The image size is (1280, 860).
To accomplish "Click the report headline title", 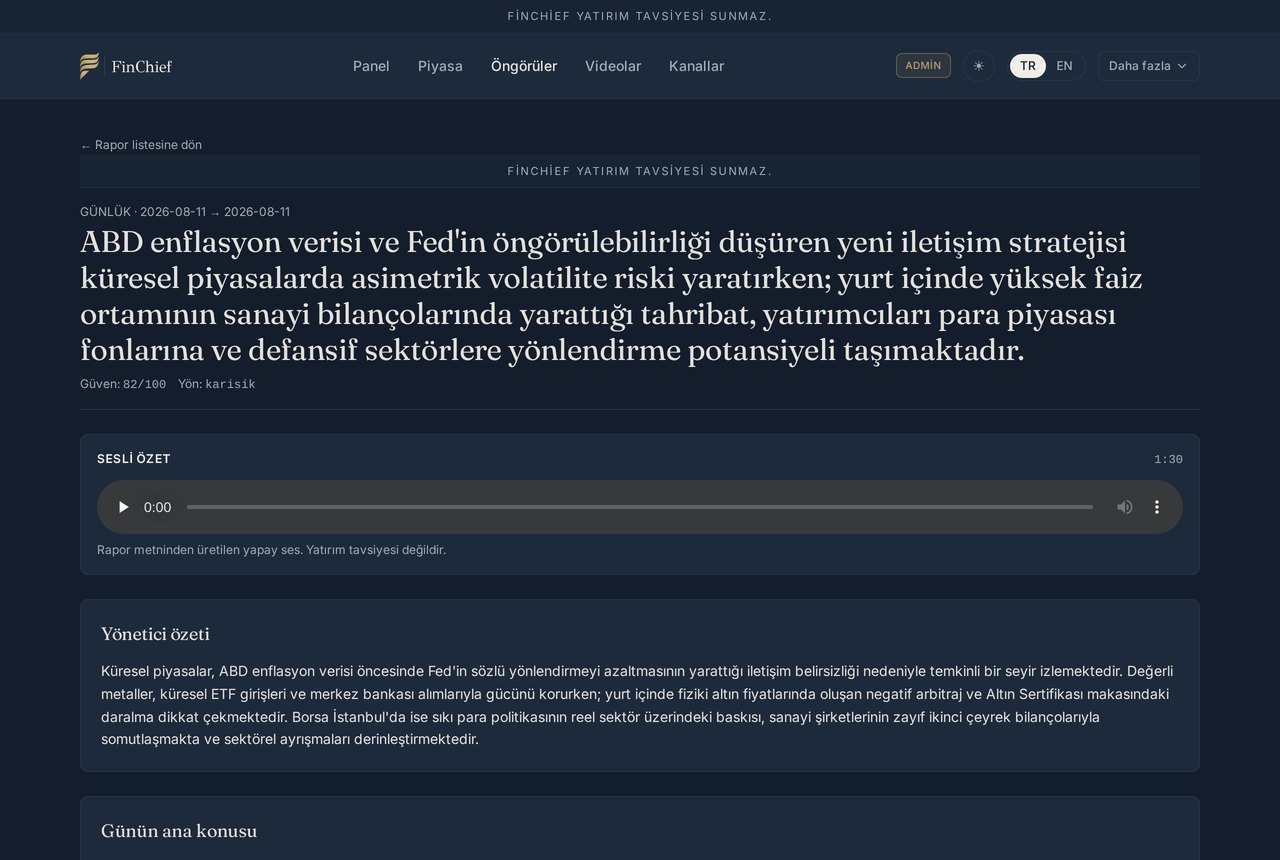I will point(611,296).
